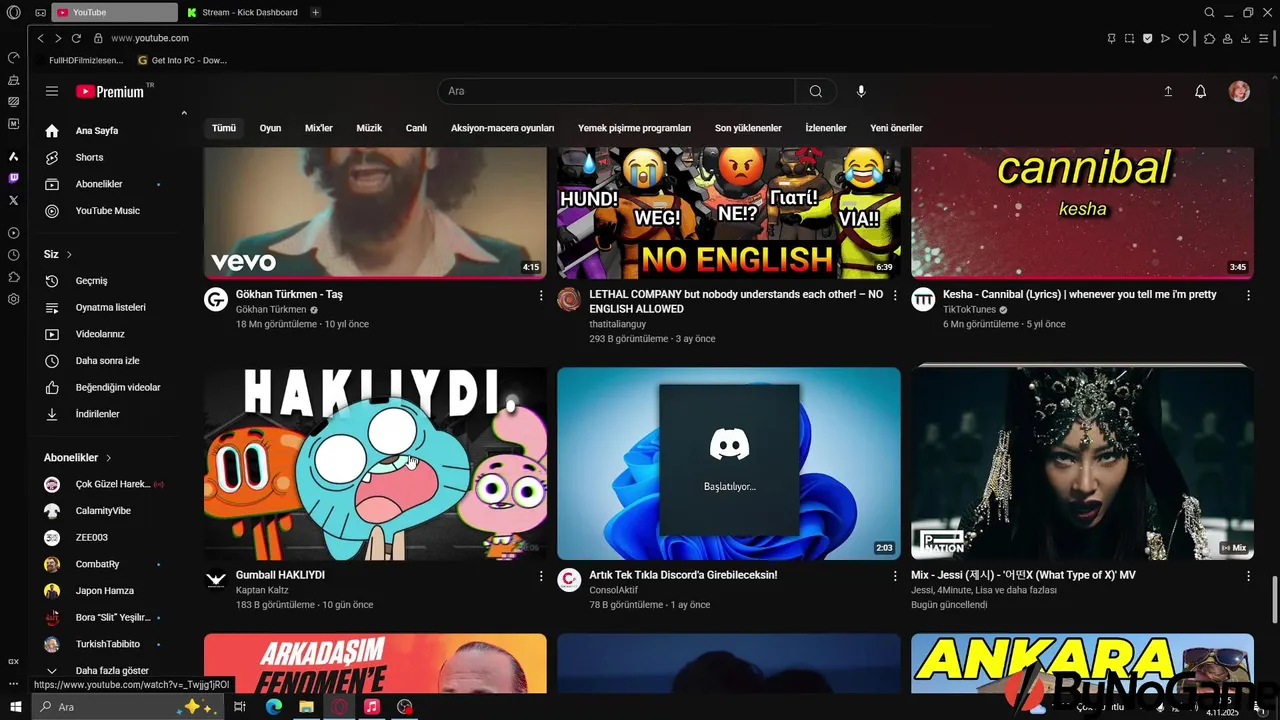Screen dimensions: 1280x720
Task: Open the tab search magnifier in the title bar
Action: [x=1210, y=12]
